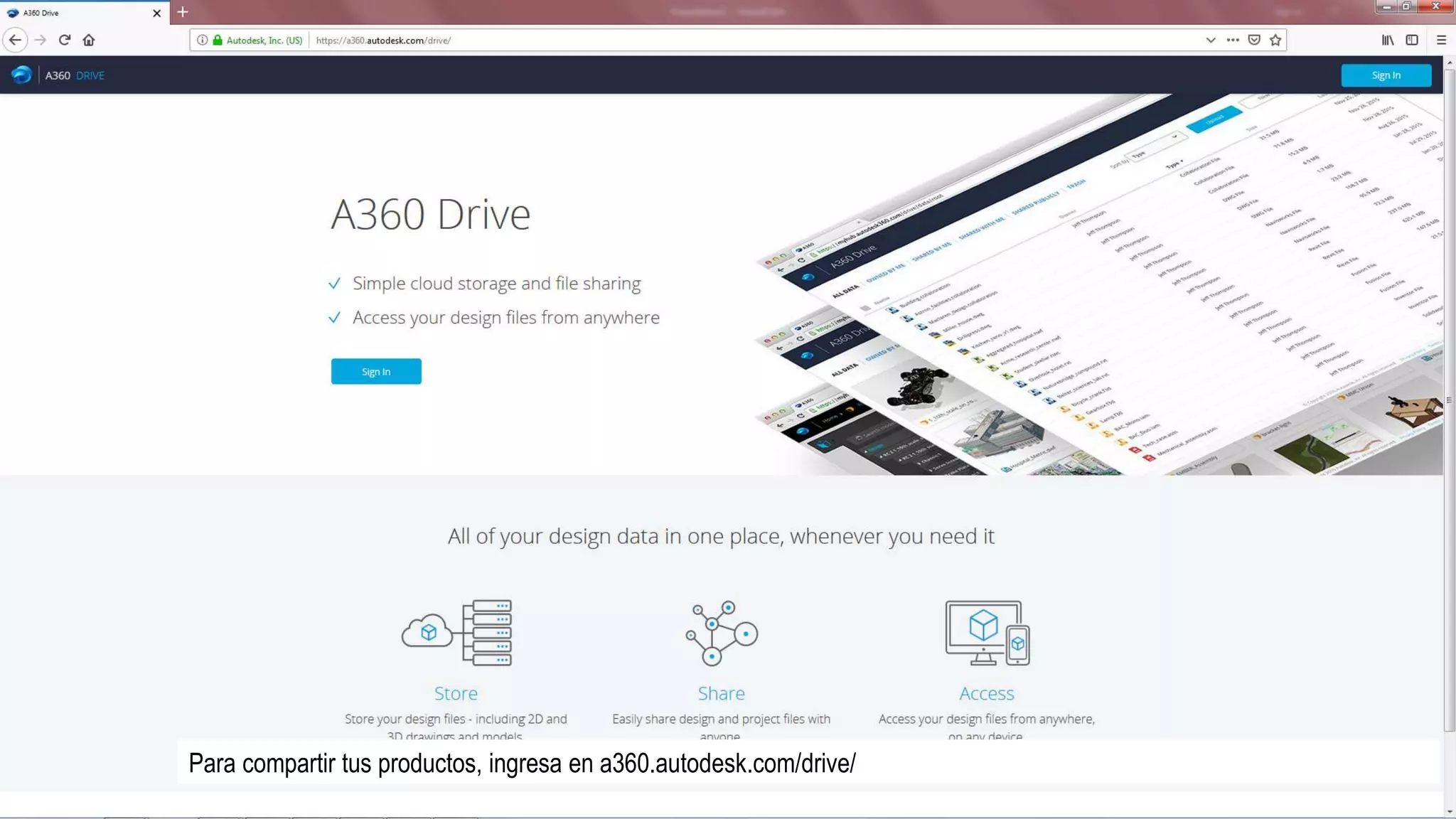Click the vertical page scrollbar
Screen dimensions: 1456x819
1450,400
